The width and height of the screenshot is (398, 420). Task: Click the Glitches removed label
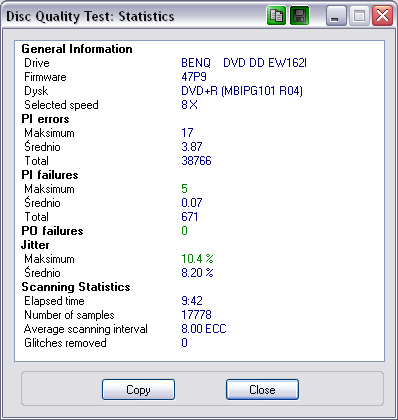[x=65, y=343]
